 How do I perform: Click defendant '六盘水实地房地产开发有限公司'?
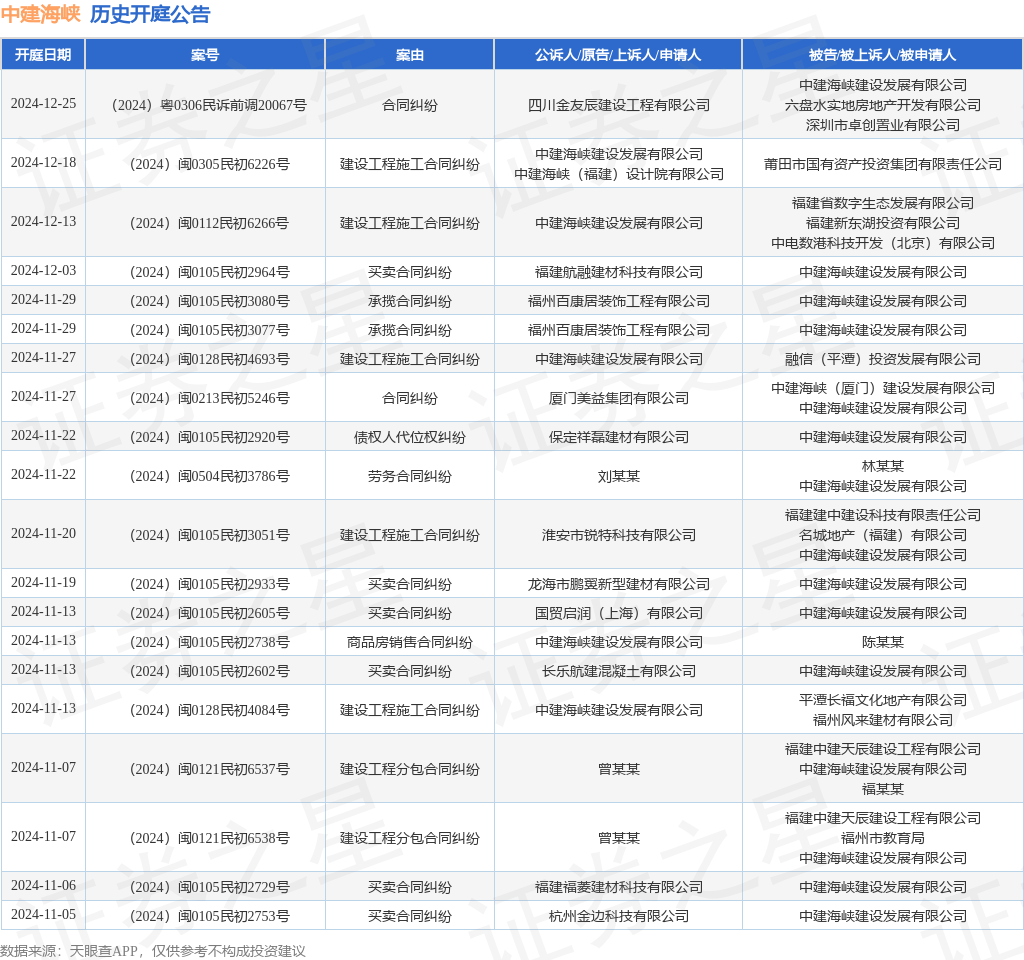pos(882,105)
